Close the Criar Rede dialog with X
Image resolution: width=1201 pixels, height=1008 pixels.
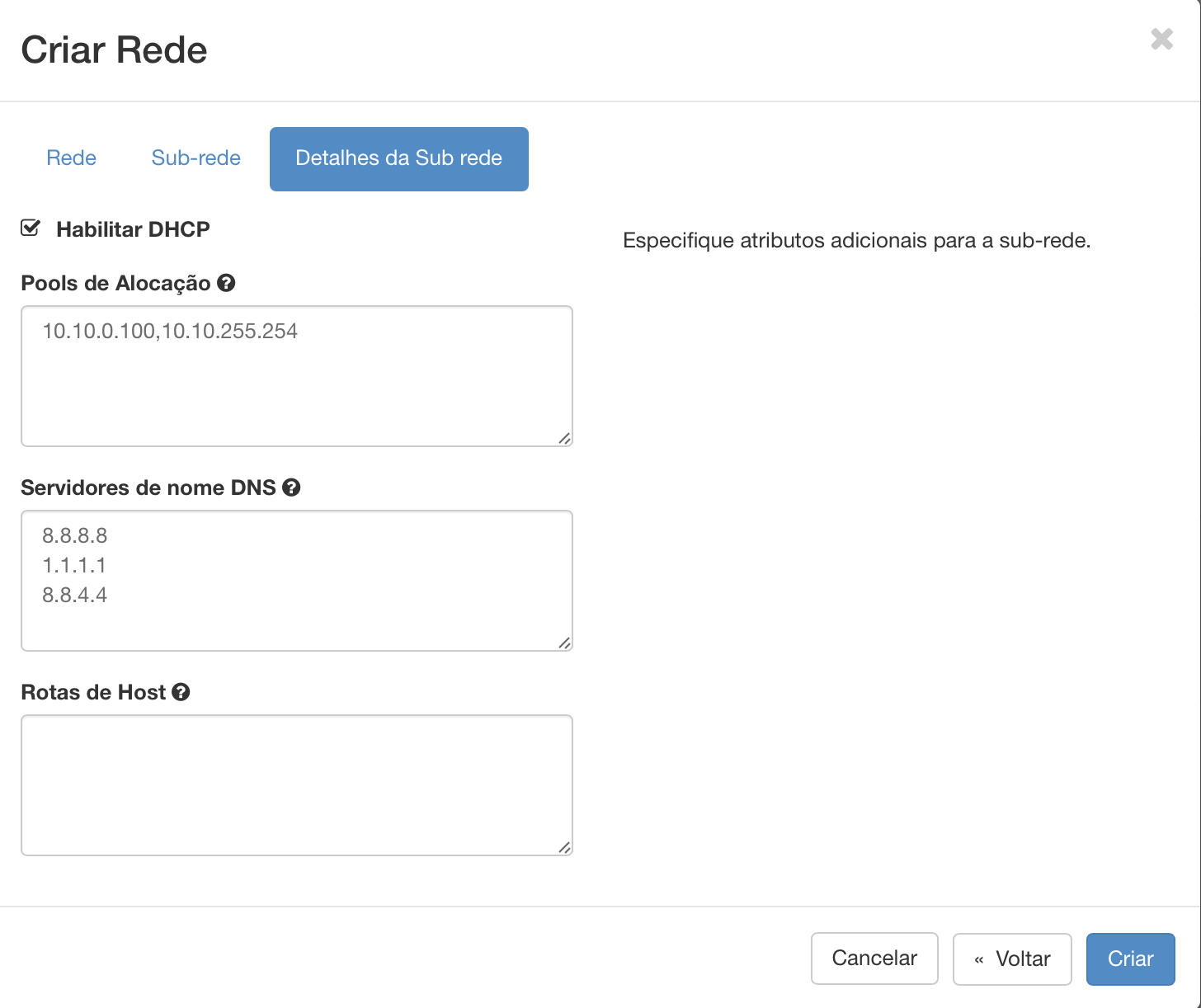(x=1162, y=39)
